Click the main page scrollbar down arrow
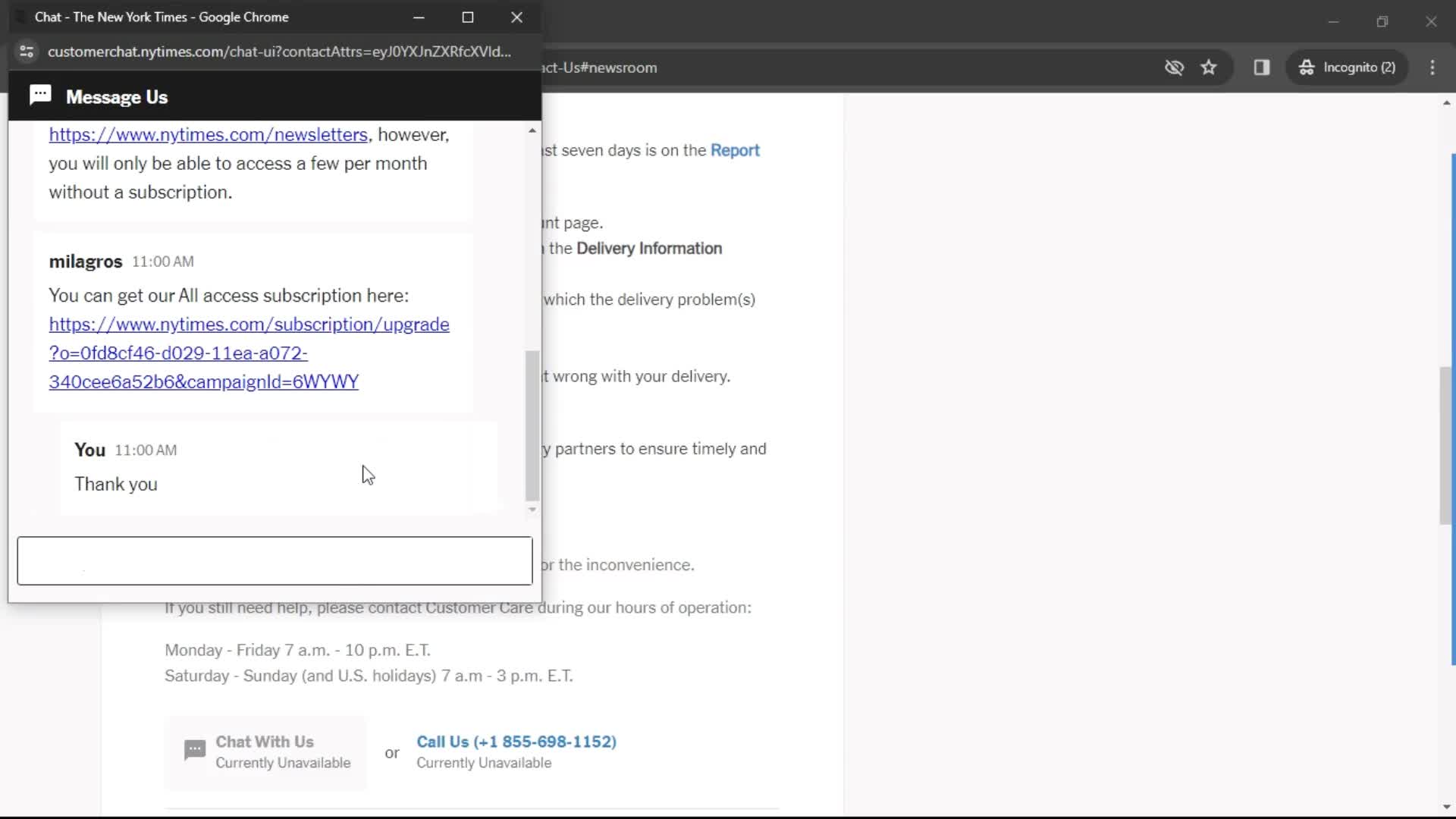This screenshot has height=819, width=1456. [1446, 808]
